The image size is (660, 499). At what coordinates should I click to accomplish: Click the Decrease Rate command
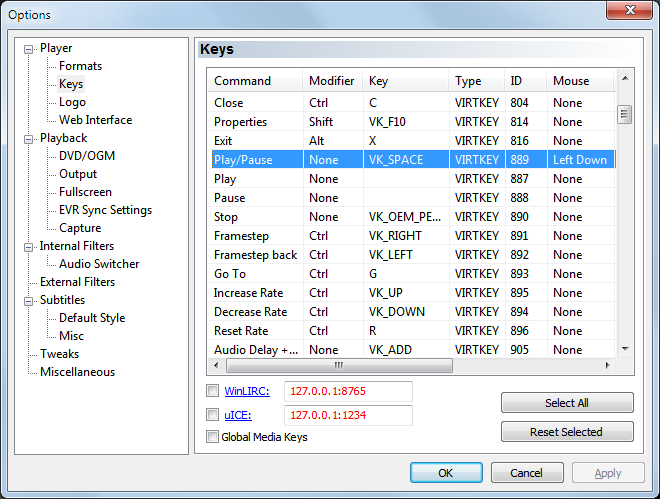tap(412, 312)
